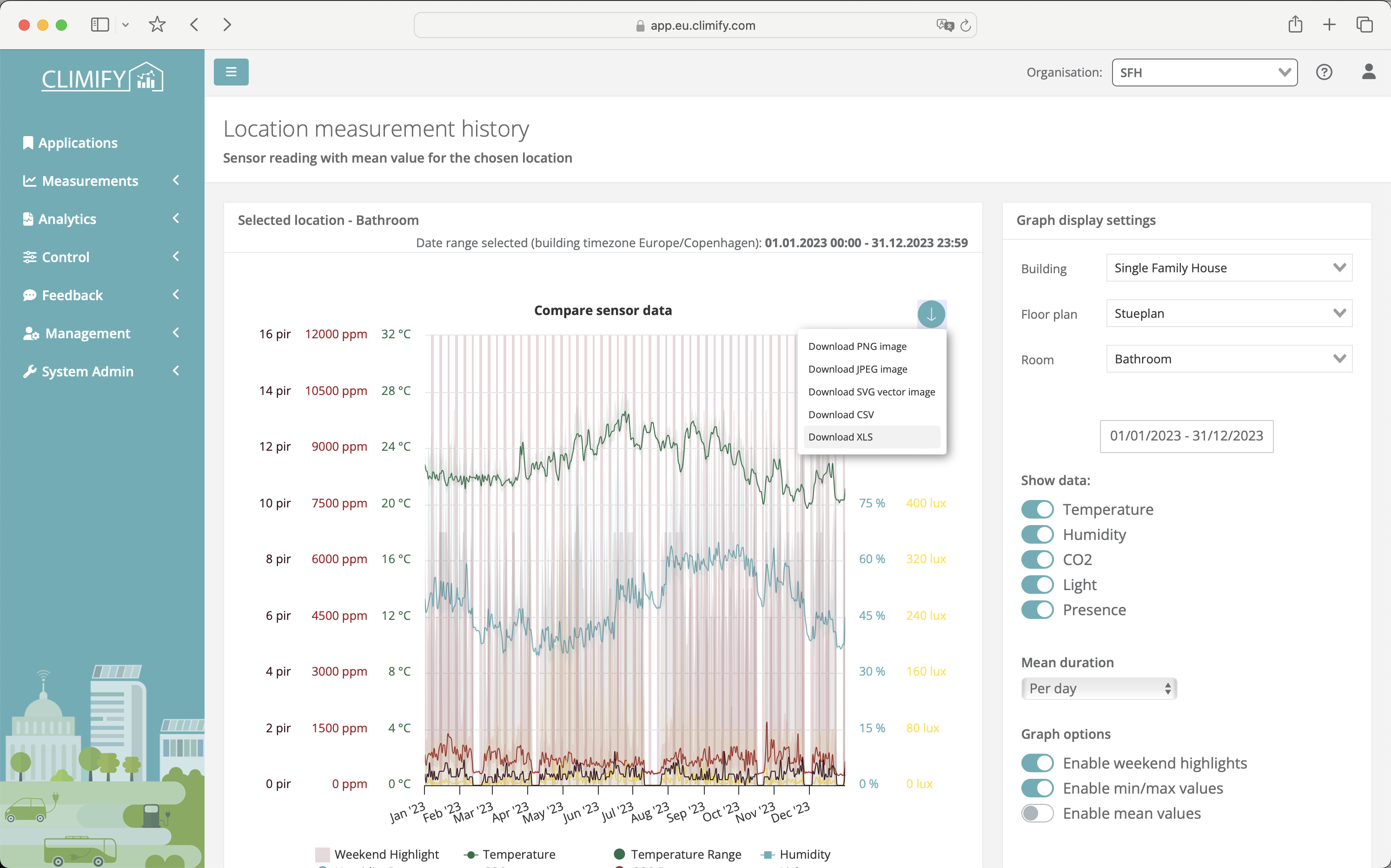1391x868 pixels.
Task: Select Download CSV from context menu
Action: [x=840, y=414]
